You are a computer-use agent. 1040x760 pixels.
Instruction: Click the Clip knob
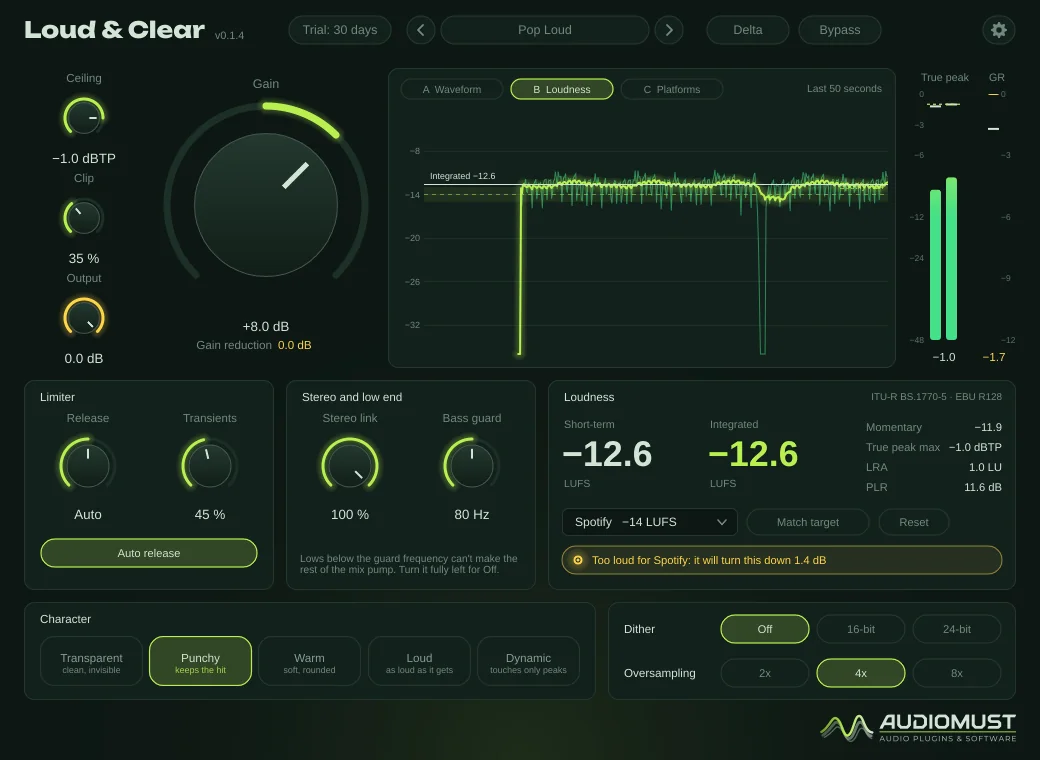(x=84, y=218)
